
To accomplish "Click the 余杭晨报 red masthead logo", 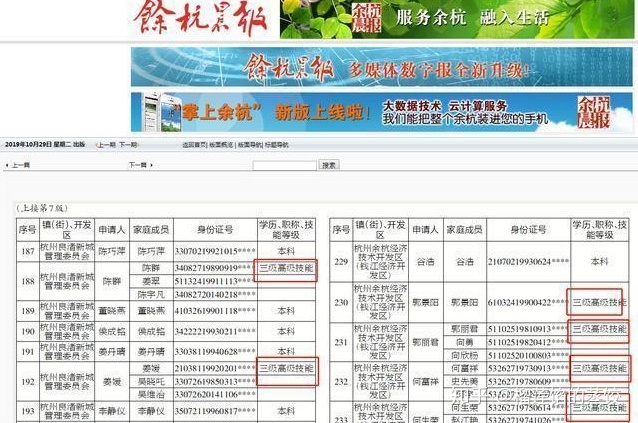I will (201, 18).
